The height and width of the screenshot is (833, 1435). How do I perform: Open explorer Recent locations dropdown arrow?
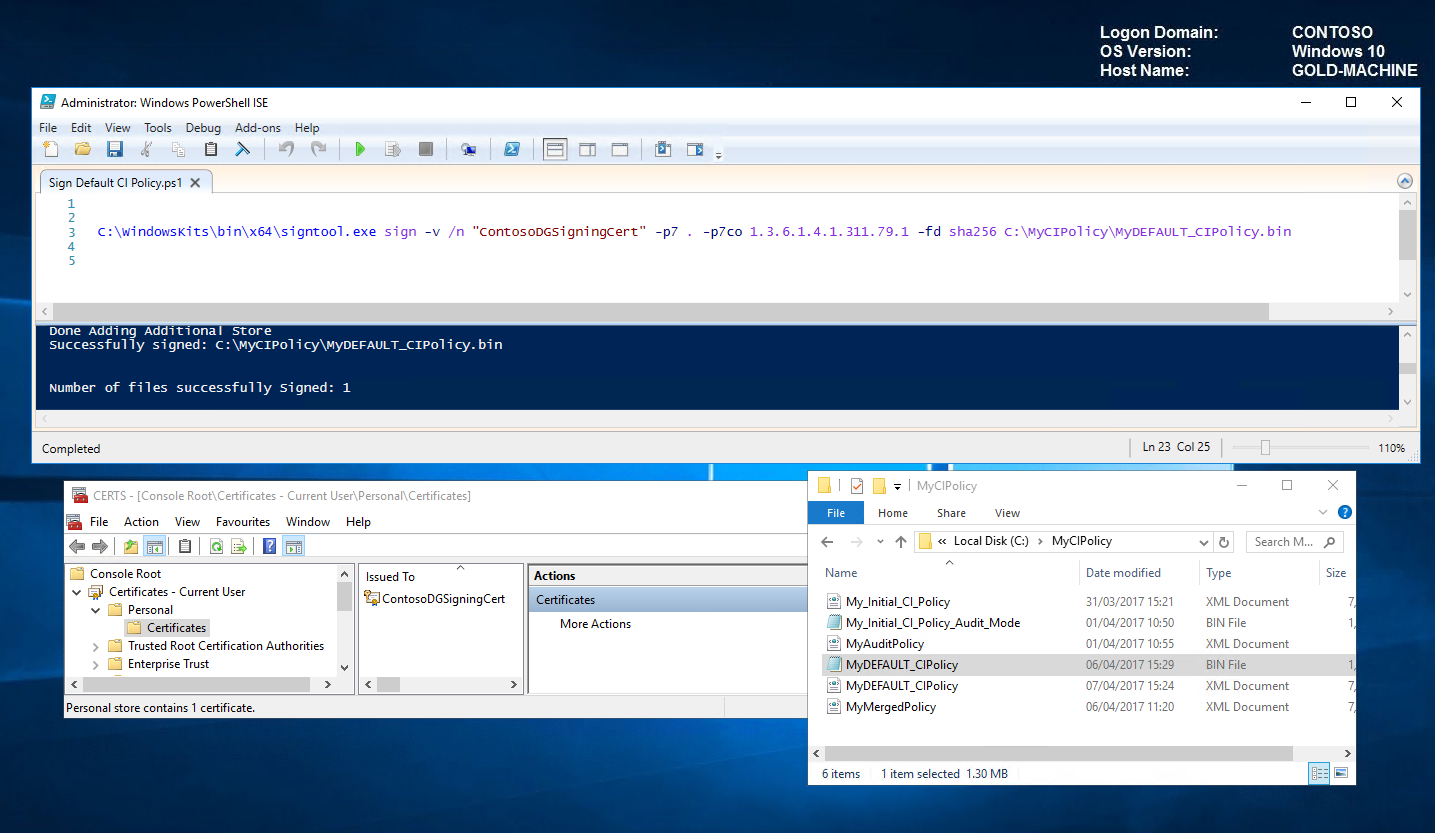click(880, 542)
